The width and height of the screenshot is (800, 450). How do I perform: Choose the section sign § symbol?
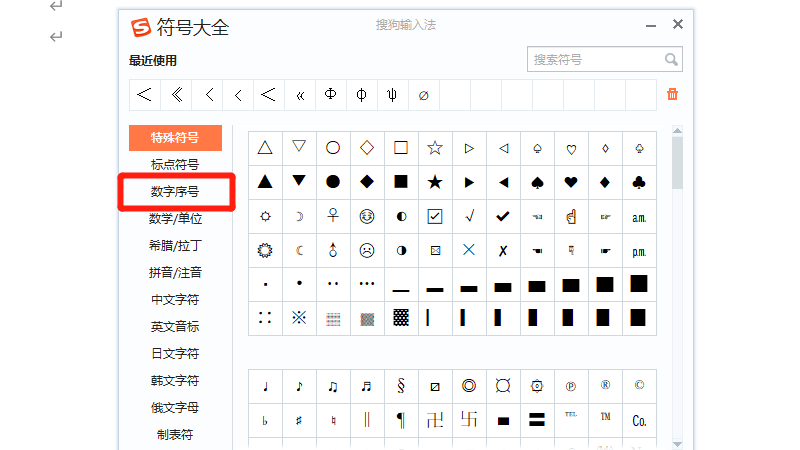click(401, 386)
